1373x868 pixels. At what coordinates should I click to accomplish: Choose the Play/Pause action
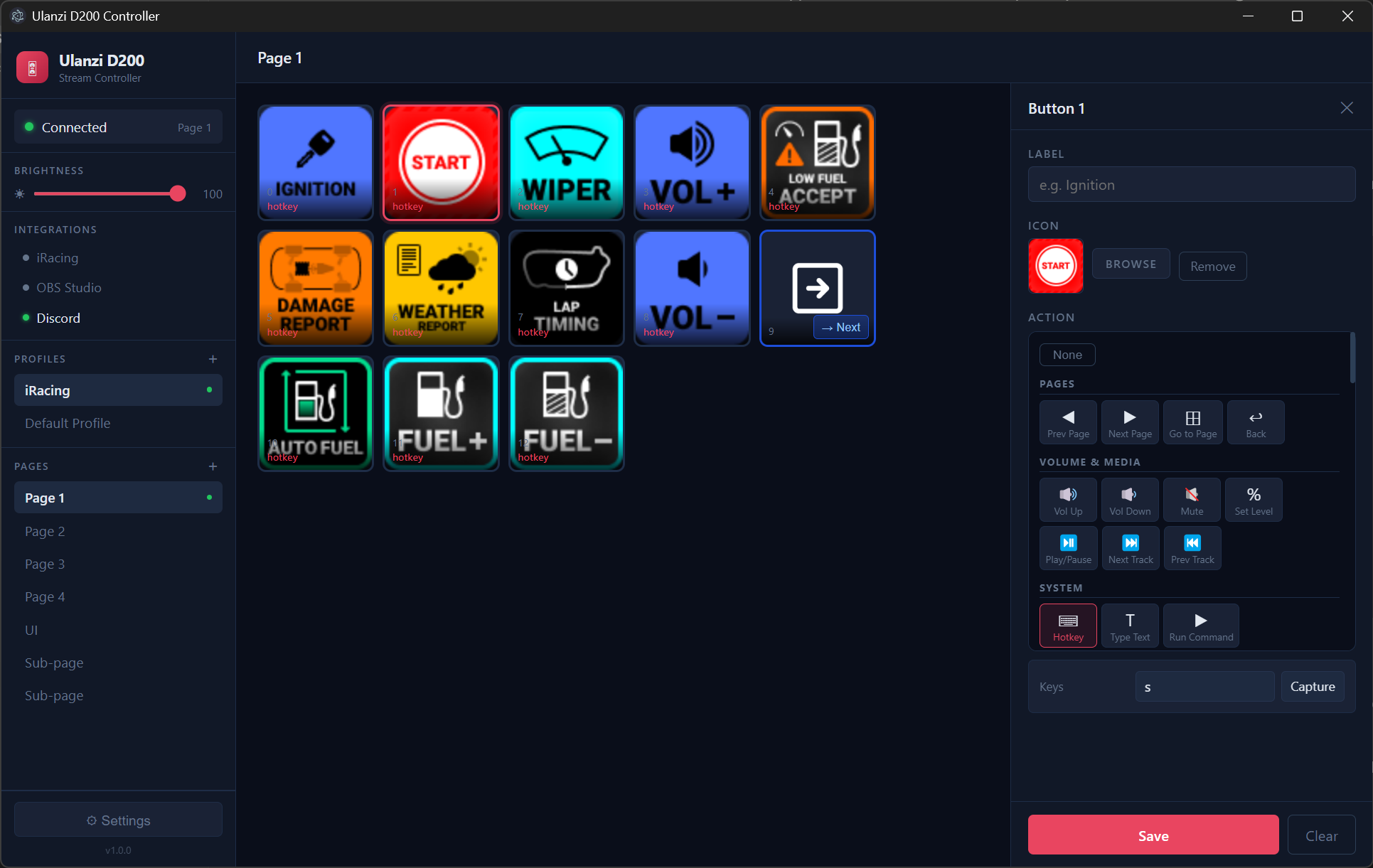(x=1068, y=549)
